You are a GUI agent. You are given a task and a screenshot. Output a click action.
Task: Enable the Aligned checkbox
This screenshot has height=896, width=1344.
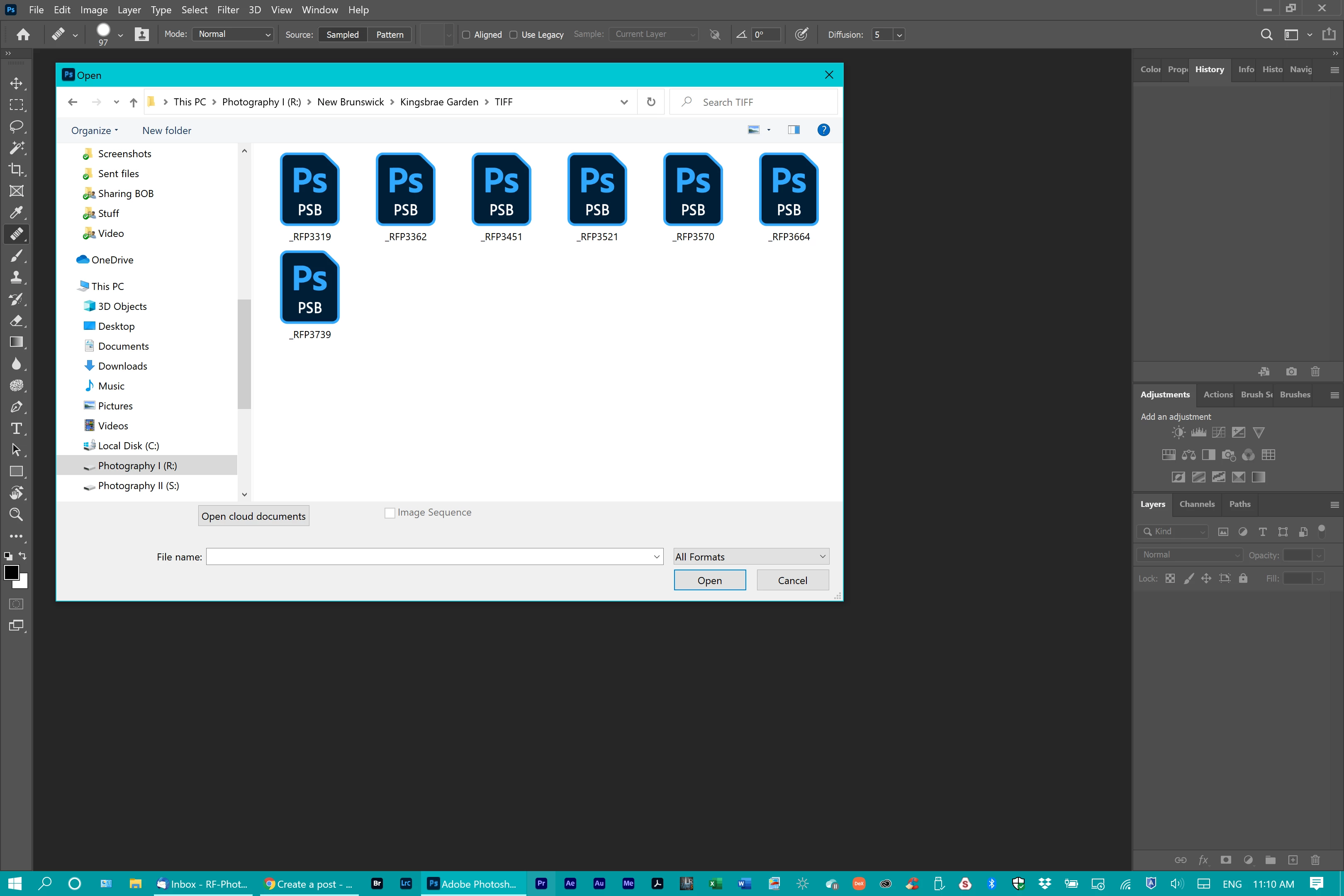tap(466, 35)
